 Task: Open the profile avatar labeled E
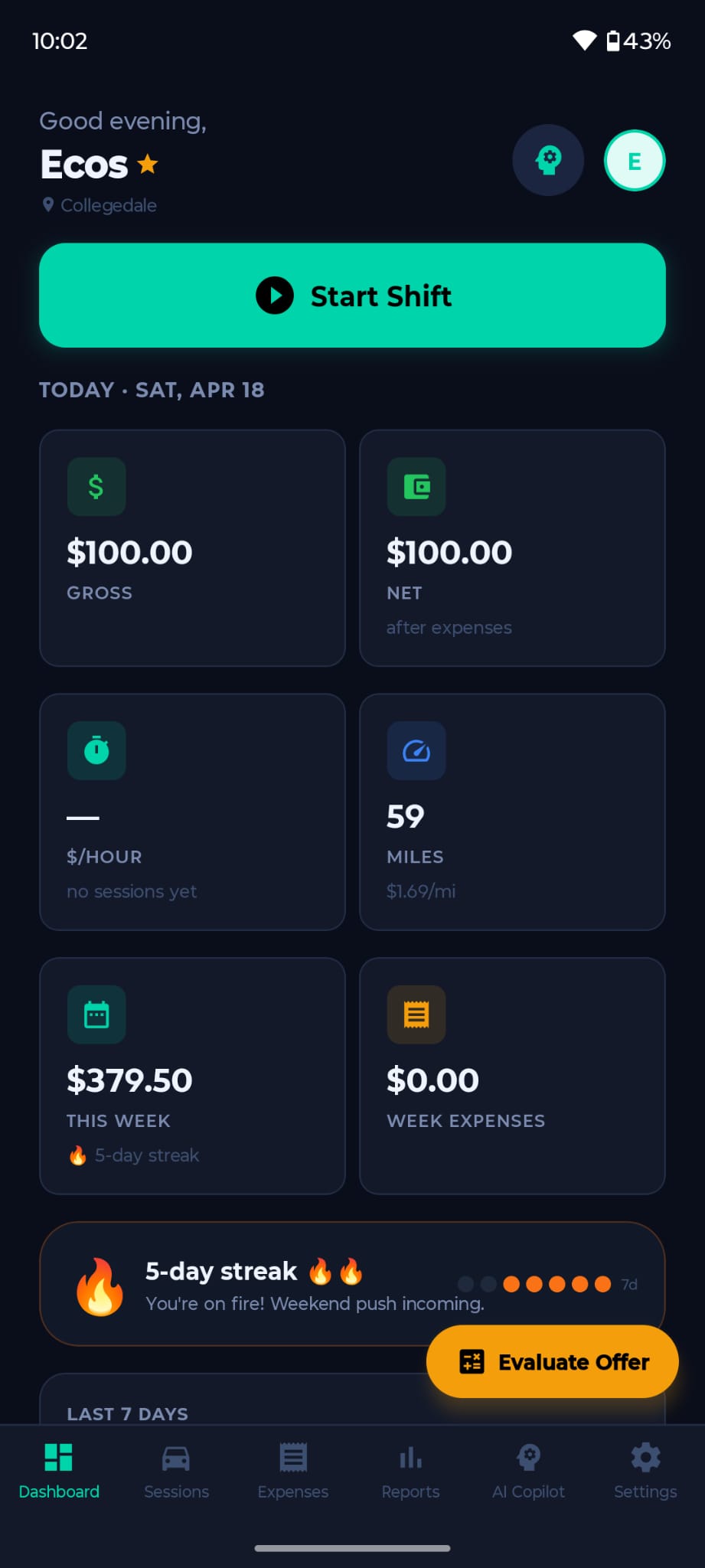[634, 160]
